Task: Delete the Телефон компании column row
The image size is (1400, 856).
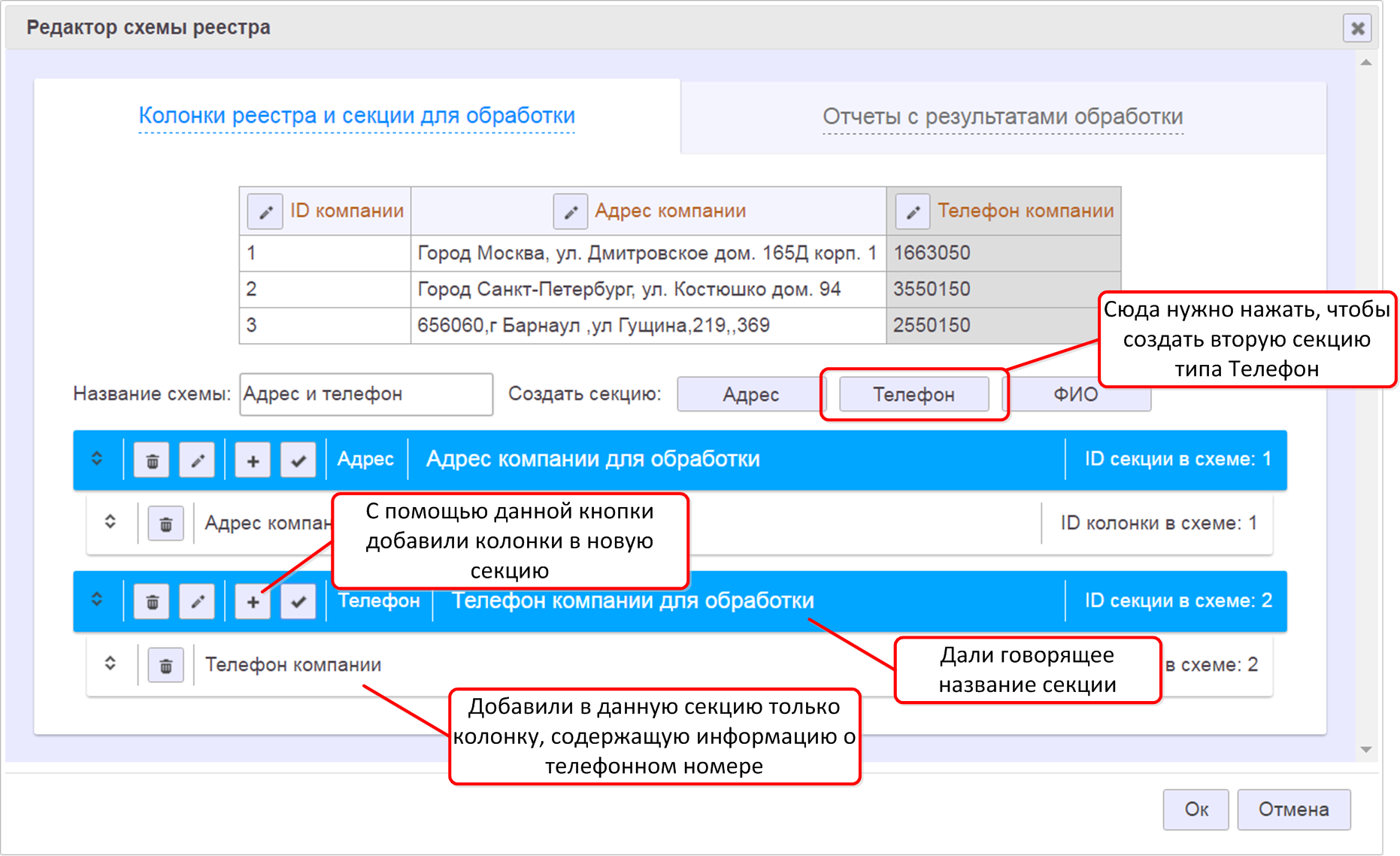Action: click(166, 665)
